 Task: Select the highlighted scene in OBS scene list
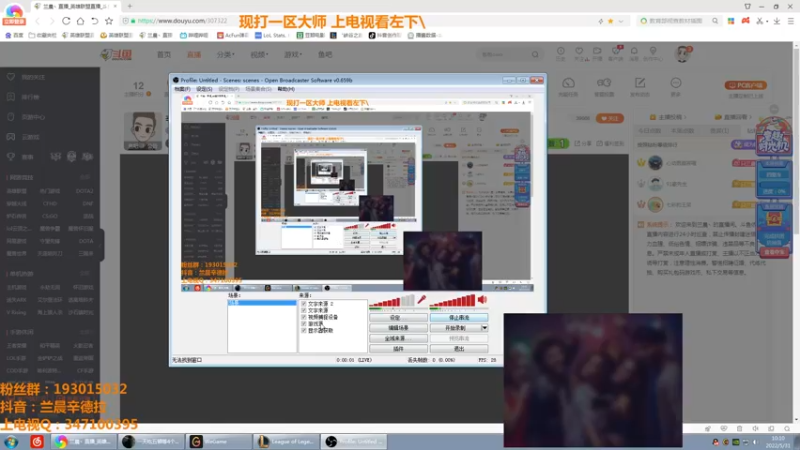click(x=262, y=303)
